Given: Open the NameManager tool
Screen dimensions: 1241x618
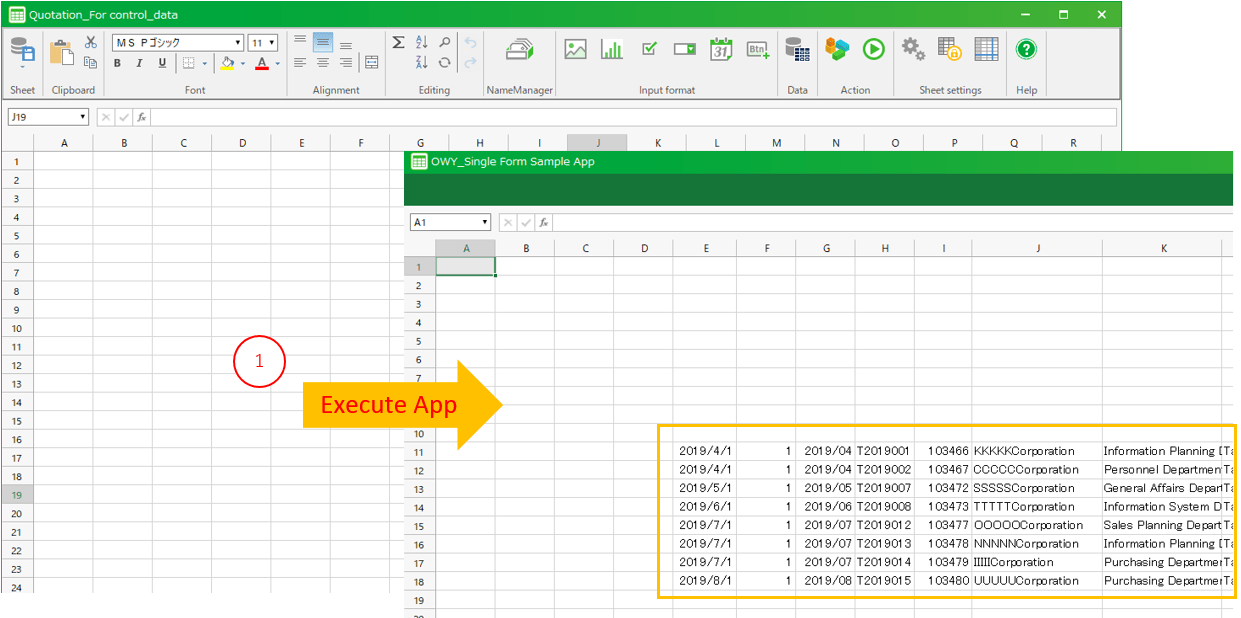Looking at the screenshot, I should coord(519,49).
